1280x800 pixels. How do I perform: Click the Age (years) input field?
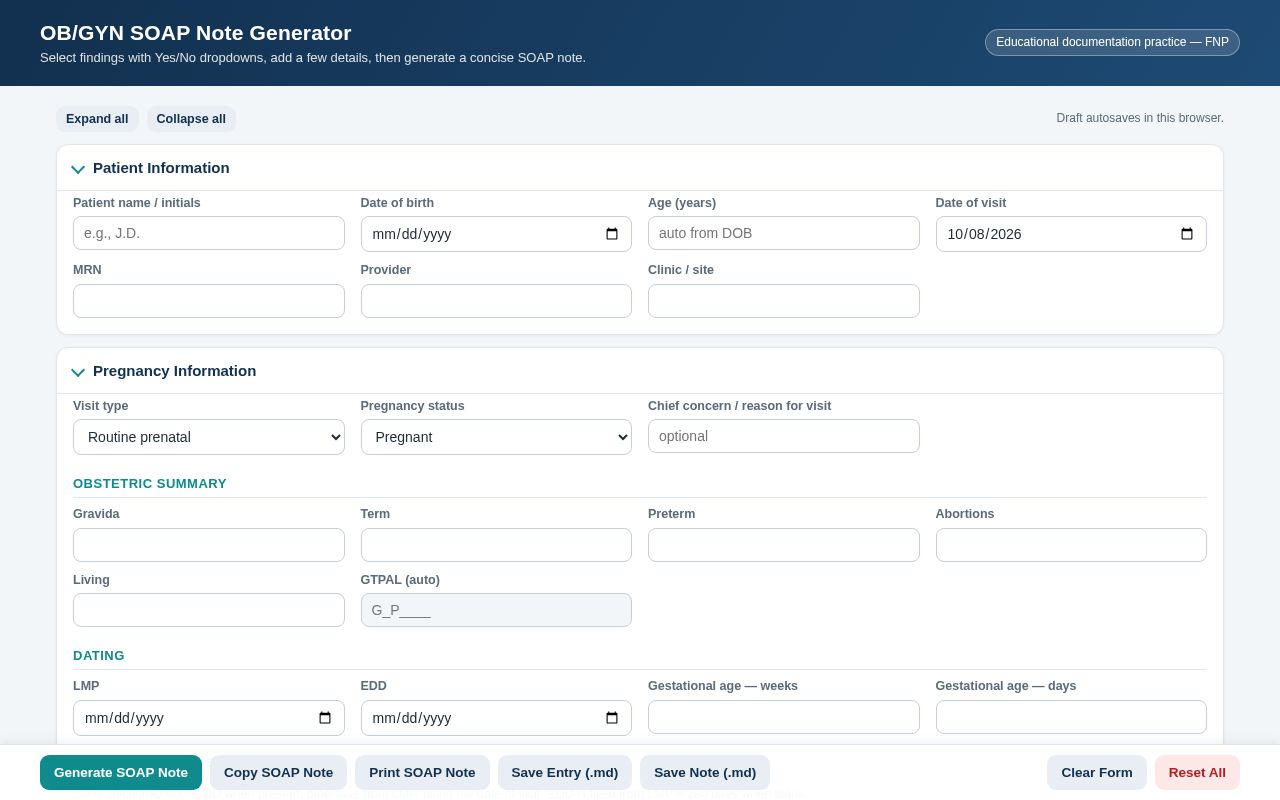point(784,233)
